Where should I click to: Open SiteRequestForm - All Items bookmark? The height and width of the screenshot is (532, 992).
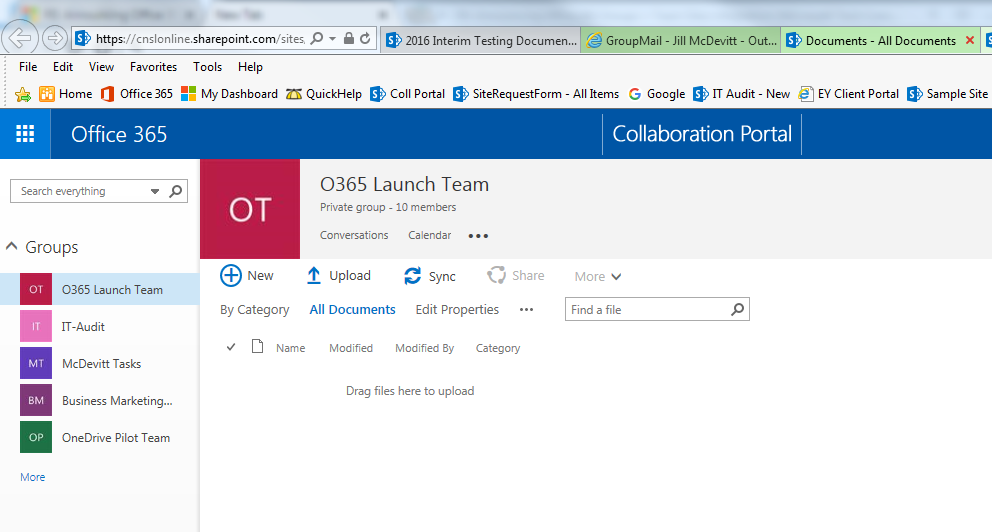[x=536, y=94]
